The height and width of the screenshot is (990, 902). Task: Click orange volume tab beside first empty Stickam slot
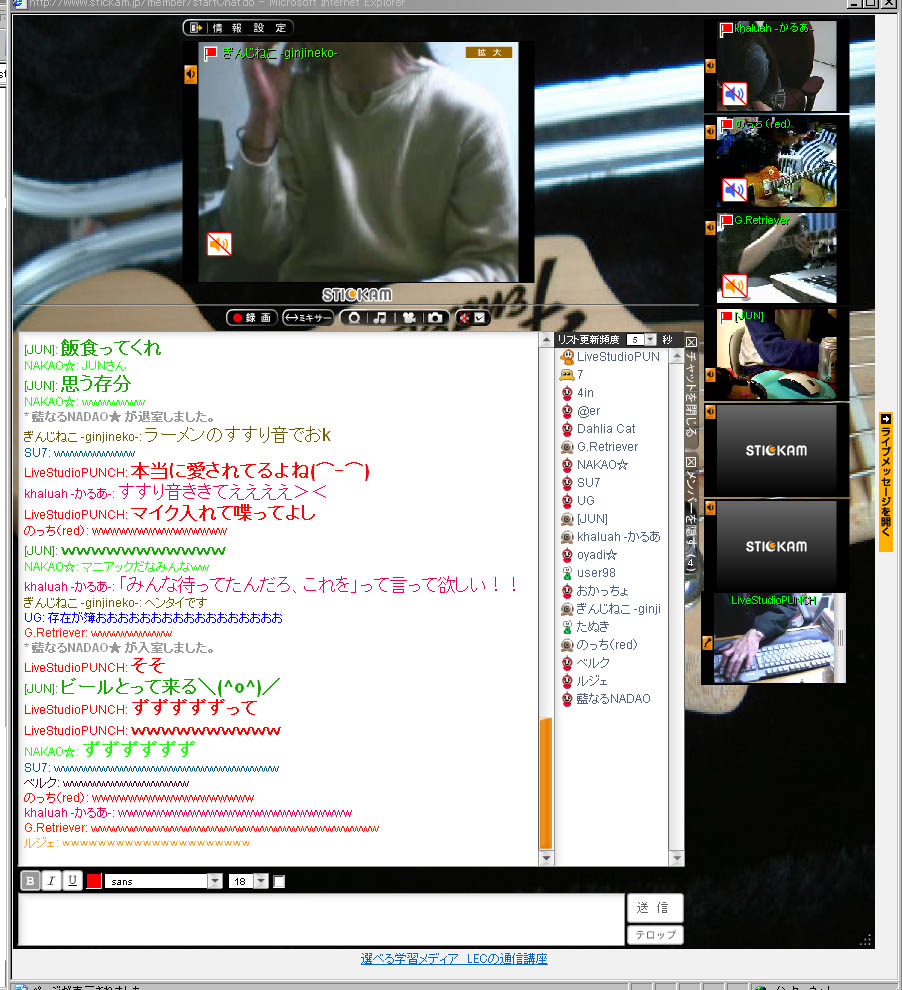point(710,412)
